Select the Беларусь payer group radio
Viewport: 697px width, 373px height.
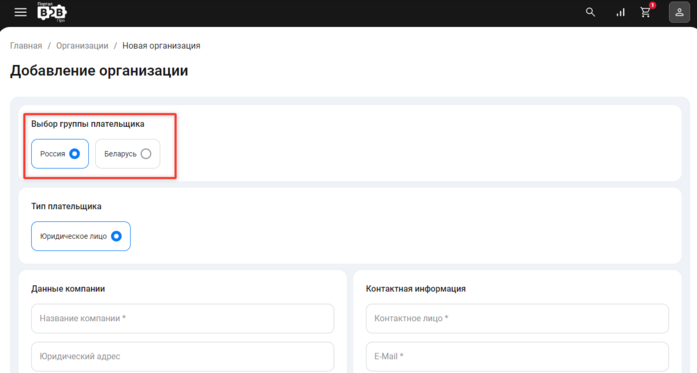pyautogui.click(x=128, y=154)
